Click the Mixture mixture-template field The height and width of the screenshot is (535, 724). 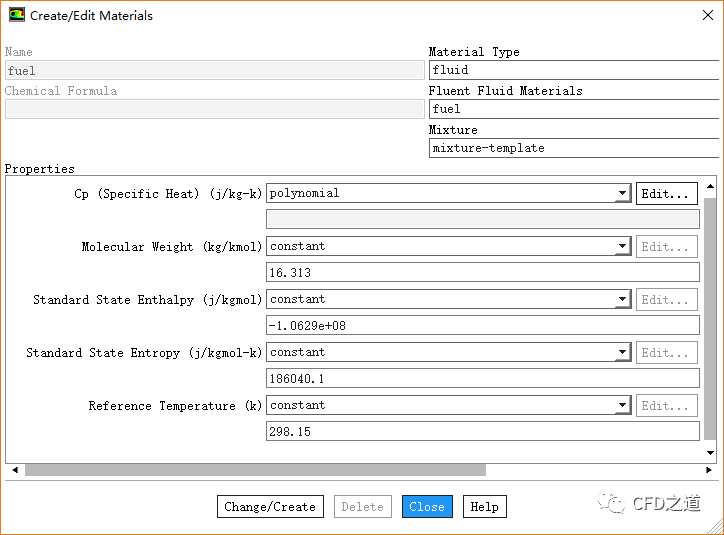coord(574,148)
